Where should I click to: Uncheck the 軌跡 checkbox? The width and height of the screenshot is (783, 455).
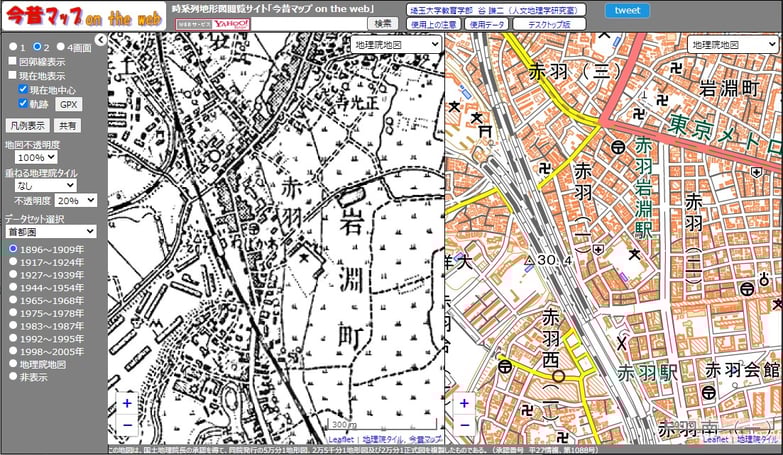point(23,103)
